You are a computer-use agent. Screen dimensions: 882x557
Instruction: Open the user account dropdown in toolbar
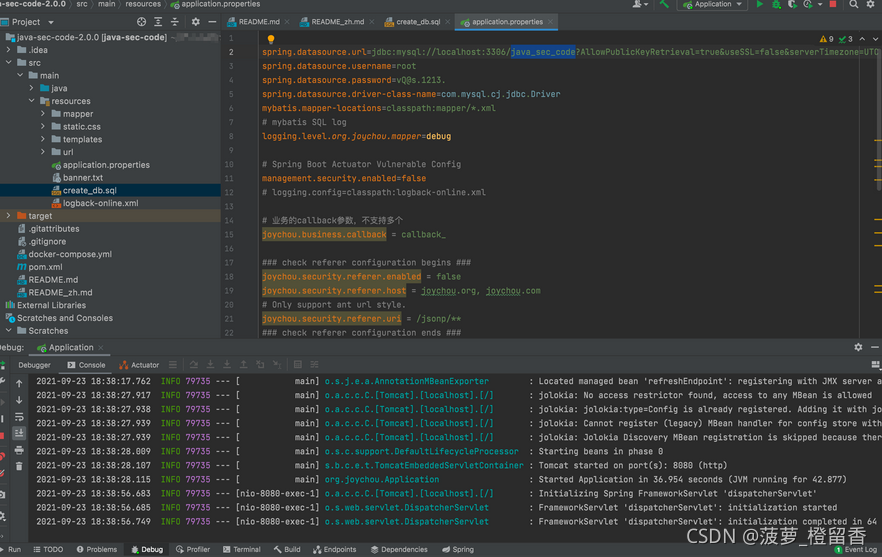640,5
